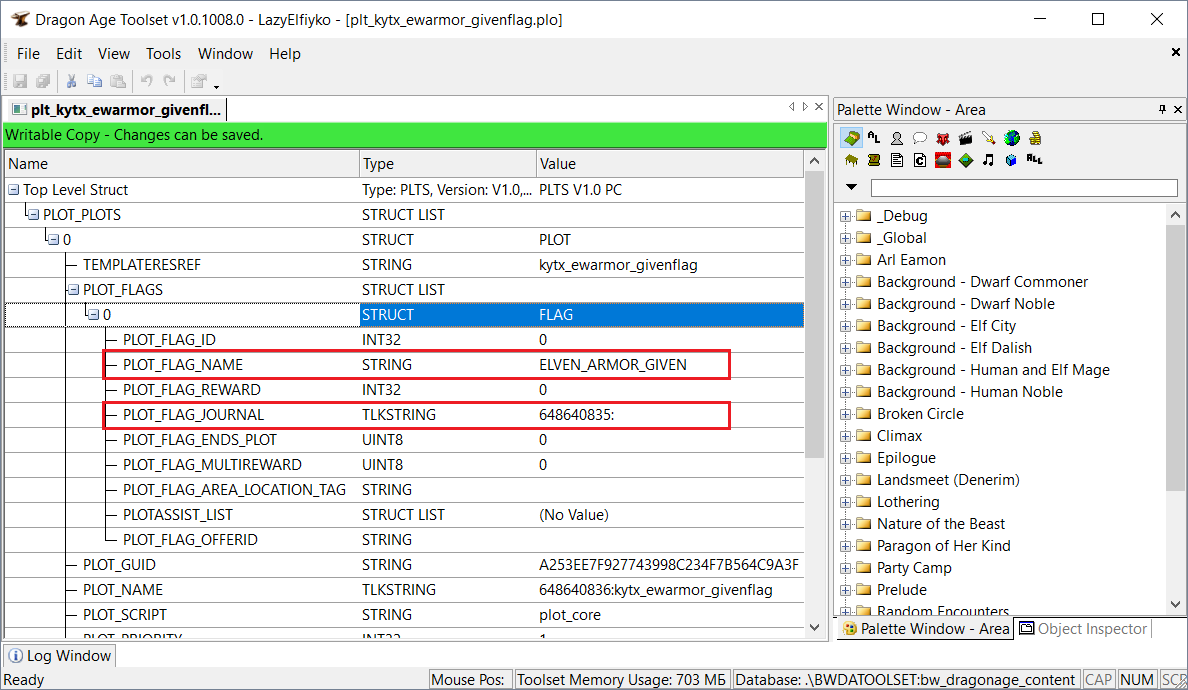The image size is (1188, 690).
Task: Close the active document tab
Action: (819, 107)
